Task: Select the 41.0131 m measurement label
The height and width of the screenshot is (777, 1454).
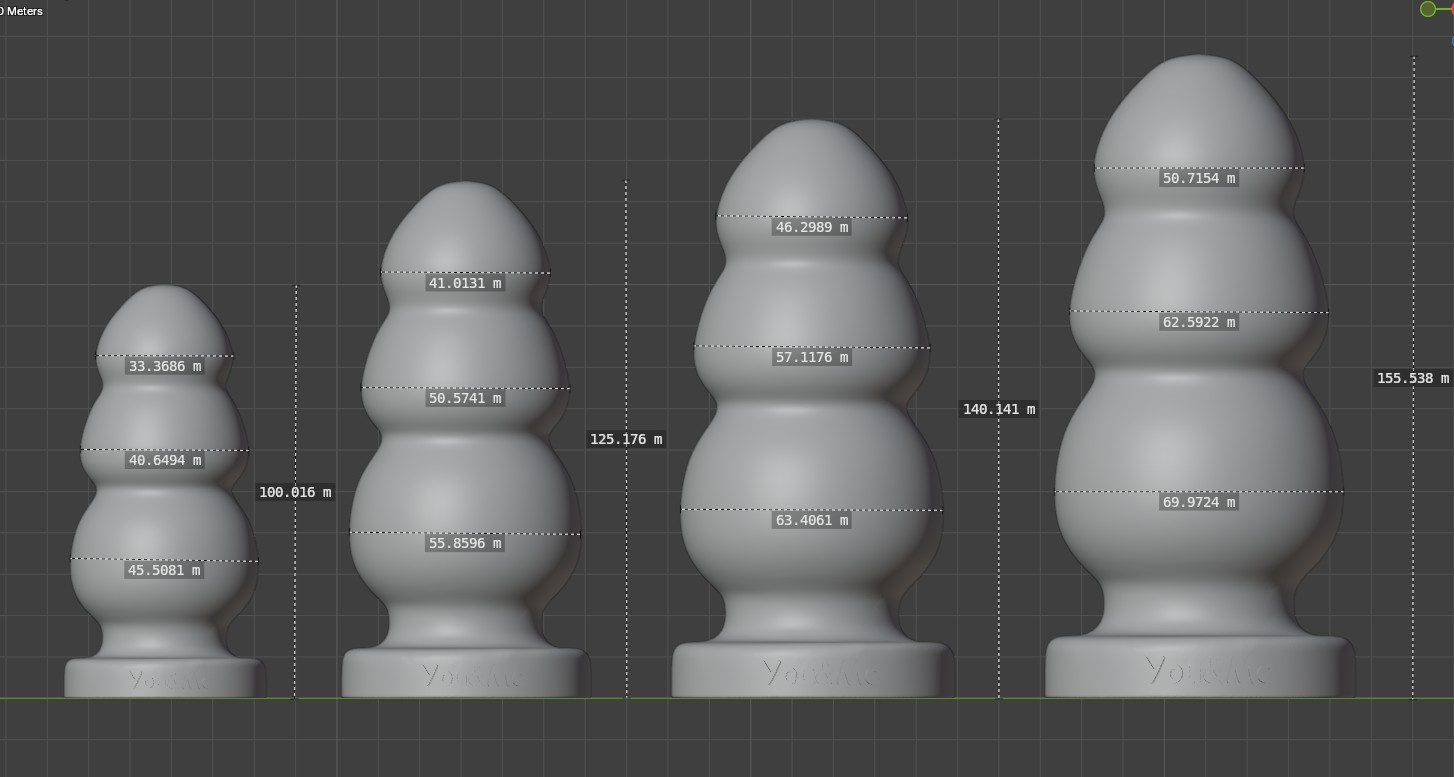Action: coord(465,284)
